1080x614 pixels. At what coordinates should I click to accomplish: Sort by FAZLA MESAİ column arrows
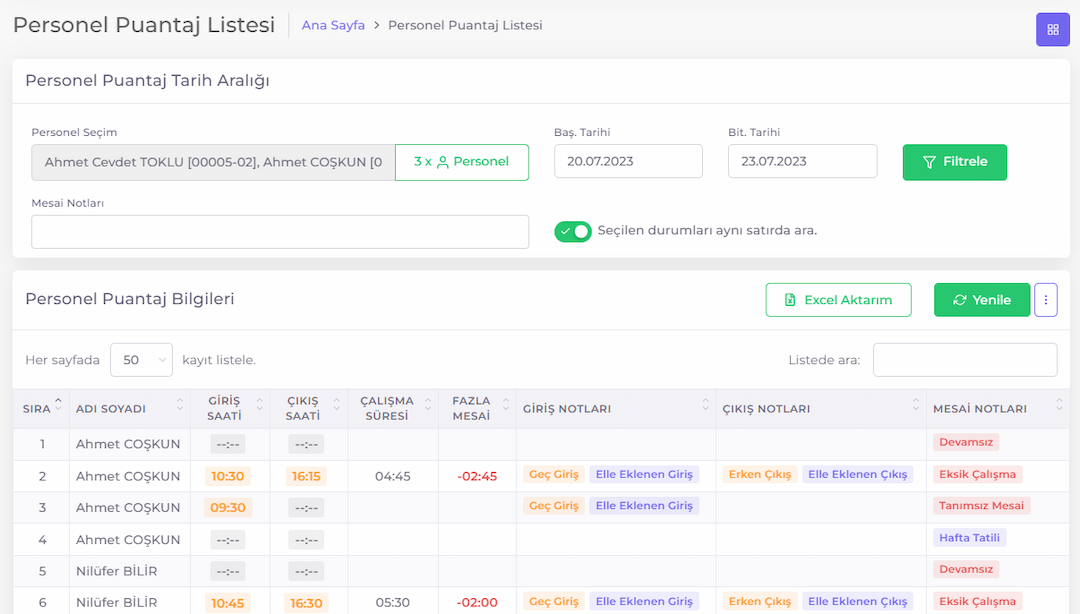tap(506, 405)
